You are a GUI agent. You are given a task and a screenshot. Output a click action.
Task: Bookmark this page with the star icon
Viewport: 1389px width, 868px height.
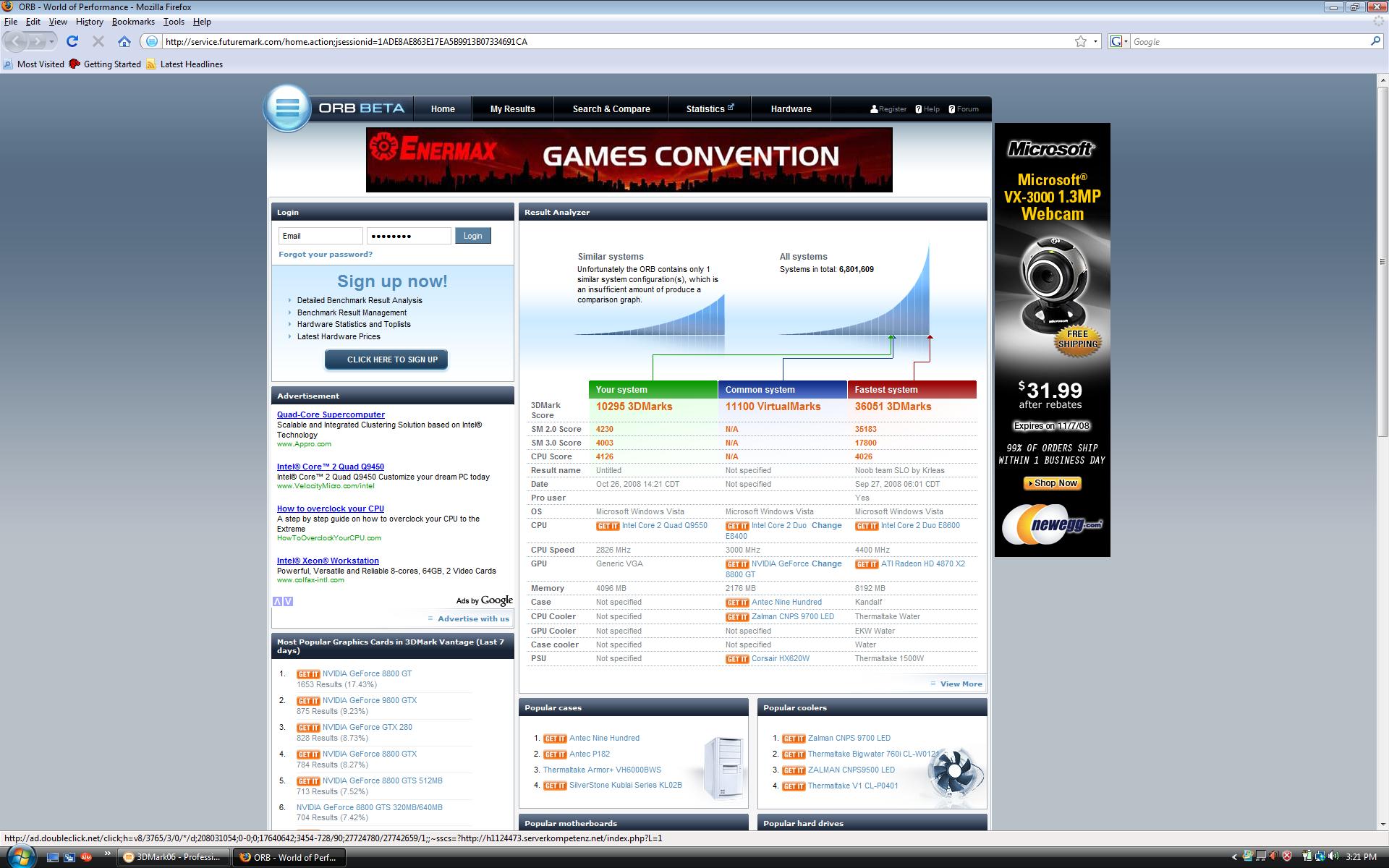[x=1081, y=42]
